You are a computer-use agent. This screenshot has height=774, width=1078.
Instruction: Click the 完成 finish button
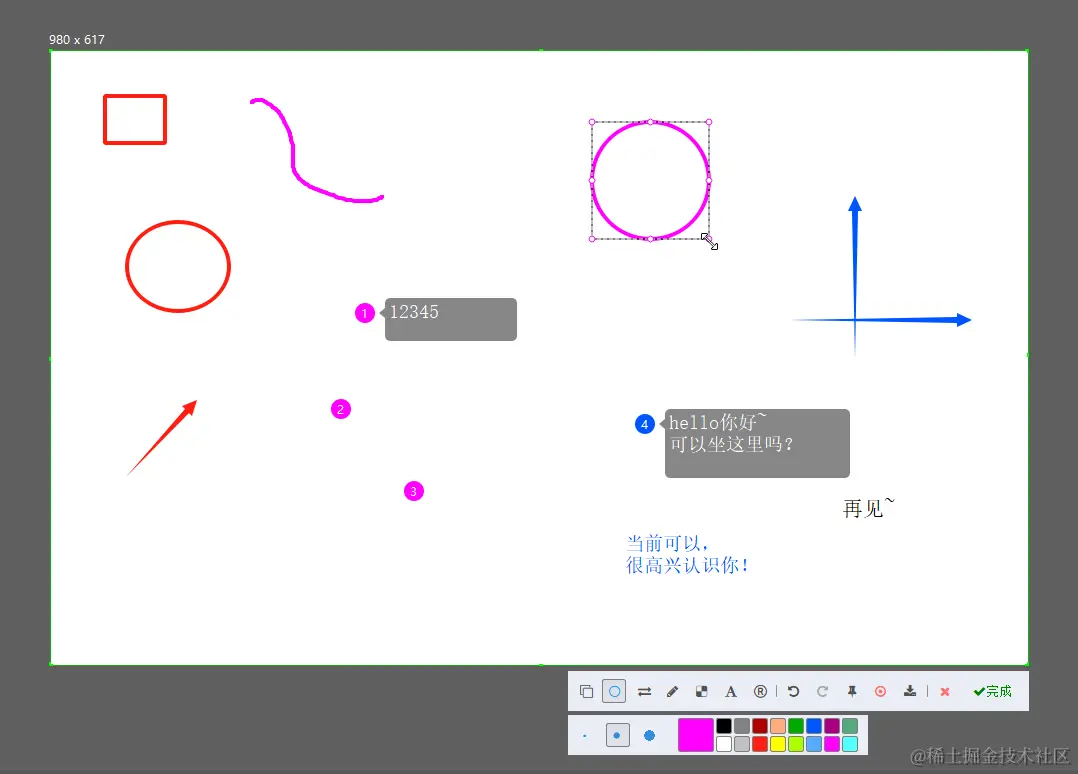coord(991,691)
